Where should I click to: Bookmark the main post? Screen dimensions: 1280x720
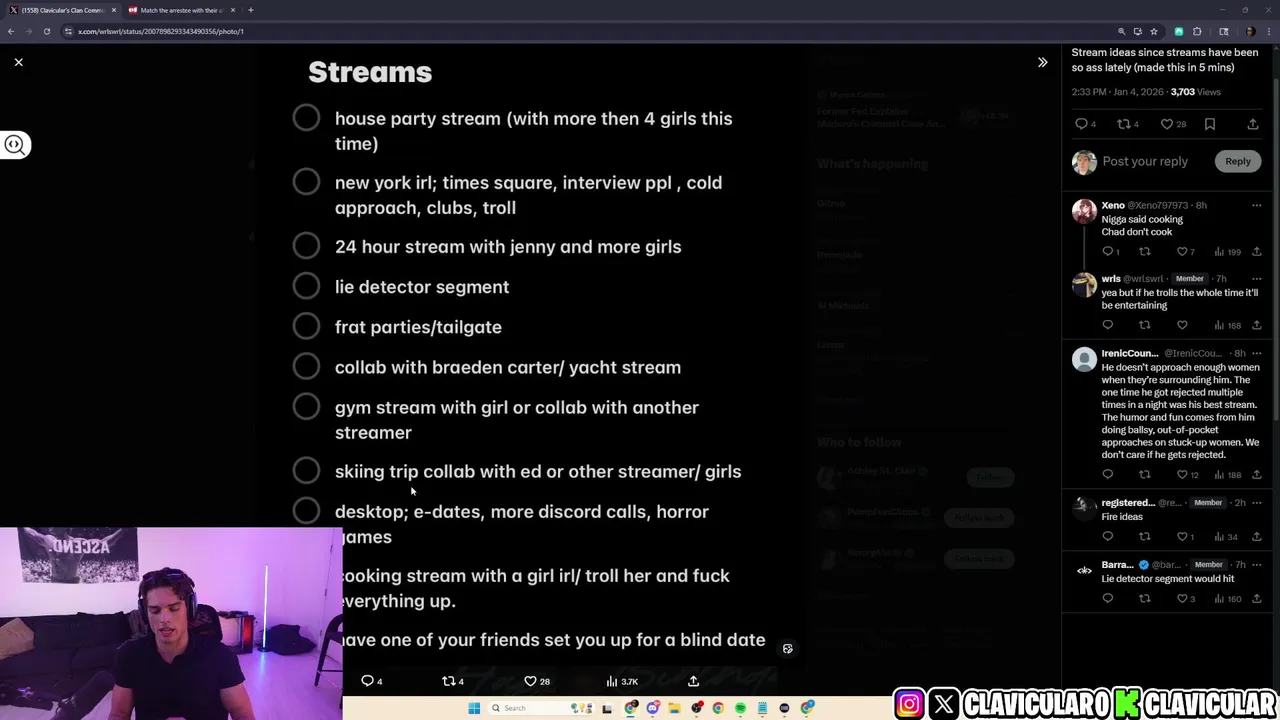pos(1210,124)
